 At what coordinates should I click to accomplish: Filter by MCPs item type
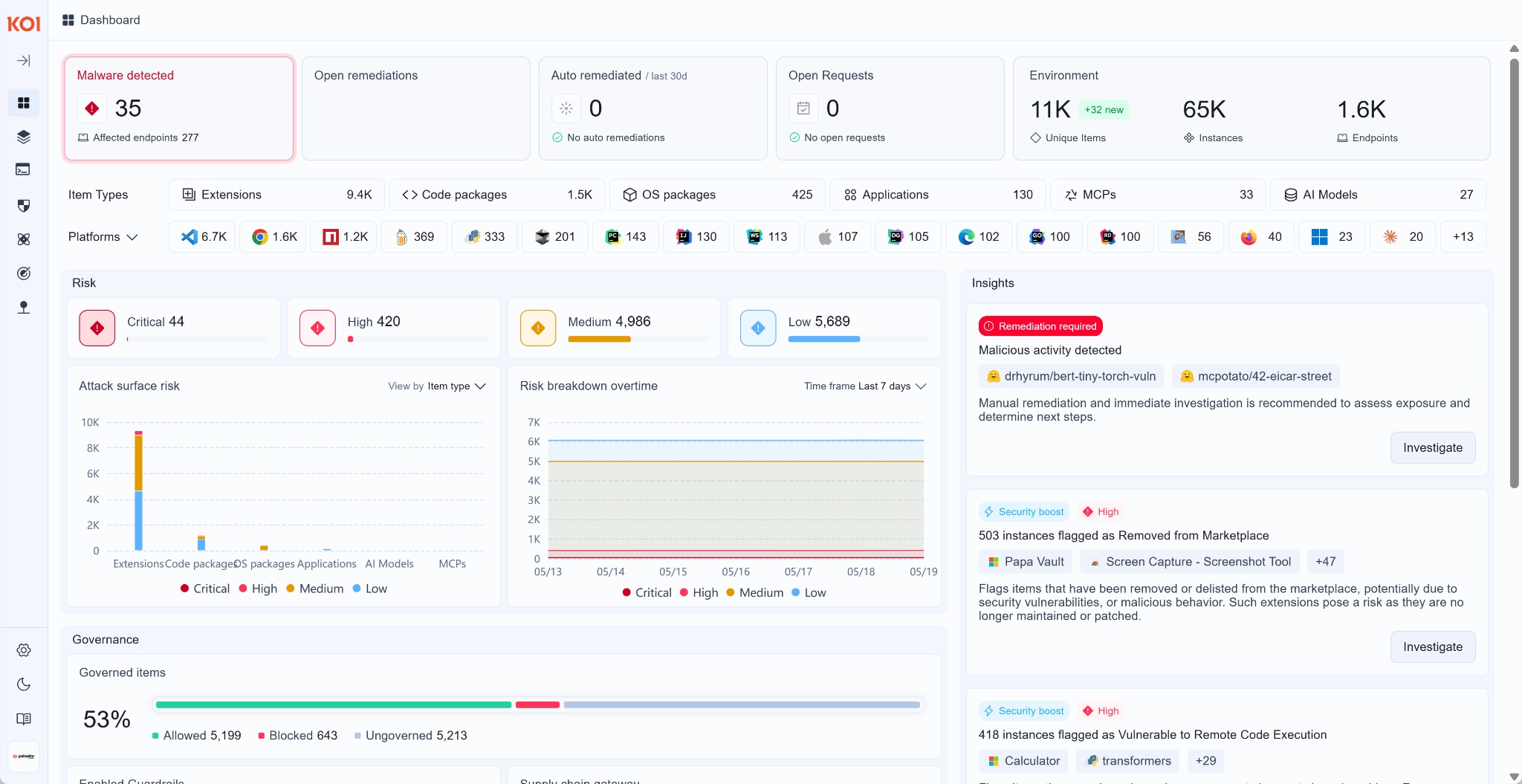(1158, 195)
